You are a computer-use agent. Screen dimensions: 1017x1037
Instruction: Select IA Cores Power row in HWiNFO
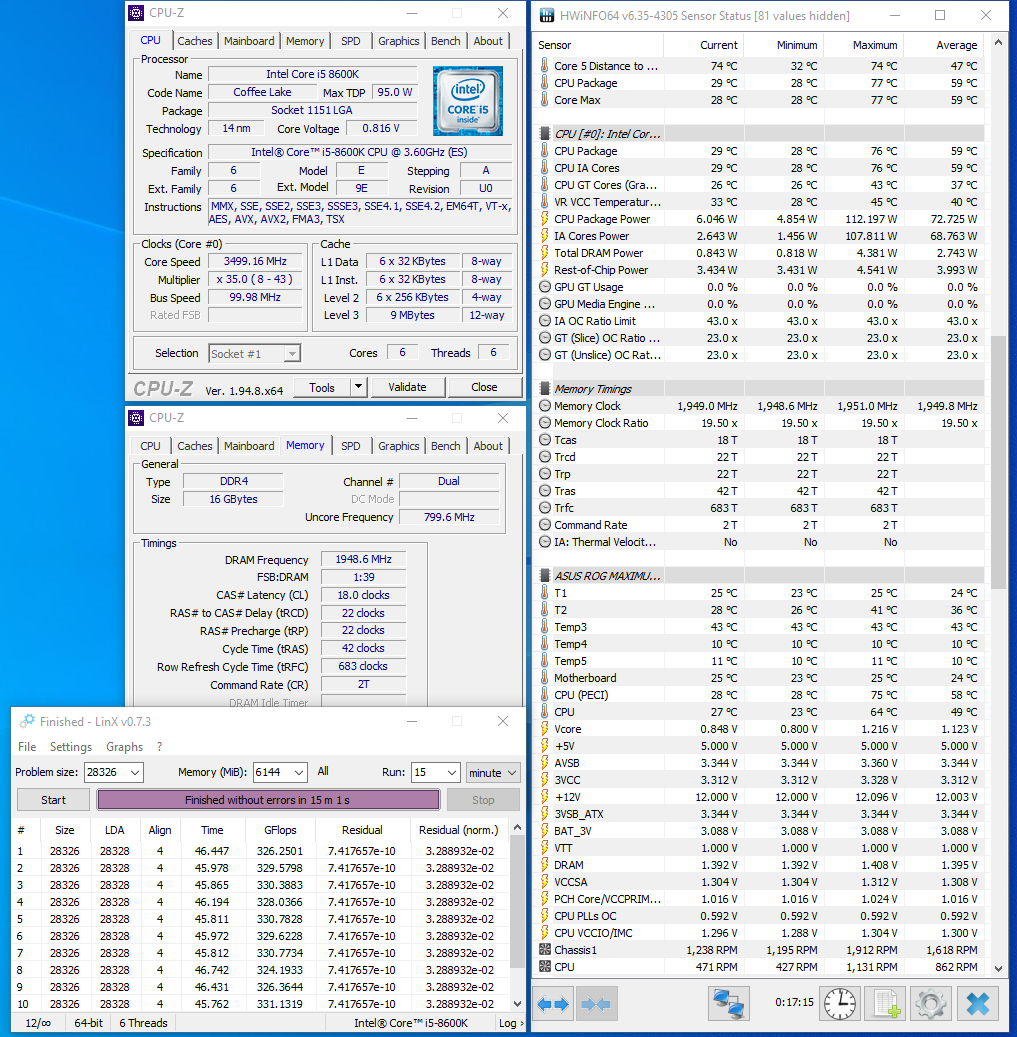759,236
